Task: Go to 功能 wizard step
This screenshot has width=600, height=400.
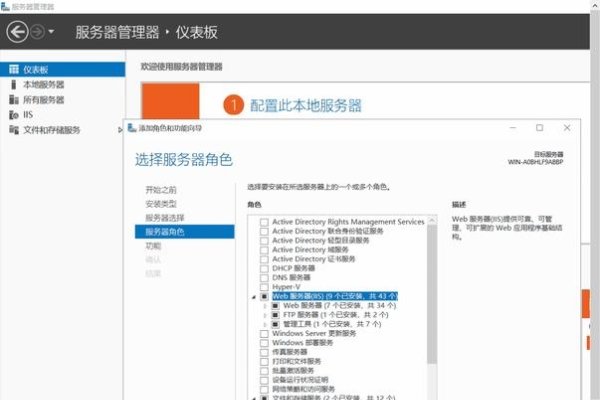Action: [153, 246]
